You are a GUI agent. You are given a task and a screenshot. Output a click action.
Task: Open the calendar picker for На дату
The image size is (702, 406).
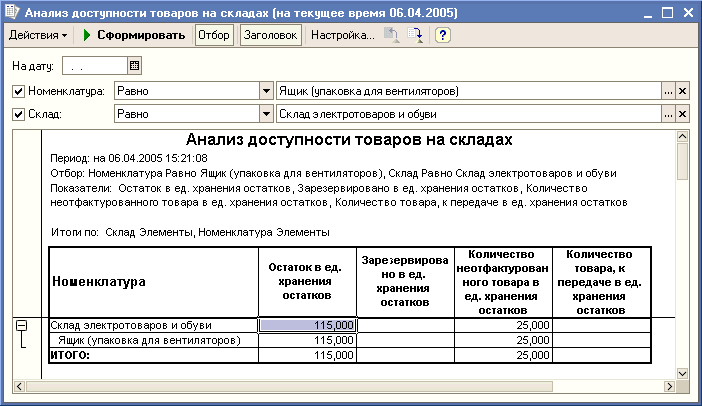pos(135,66)
